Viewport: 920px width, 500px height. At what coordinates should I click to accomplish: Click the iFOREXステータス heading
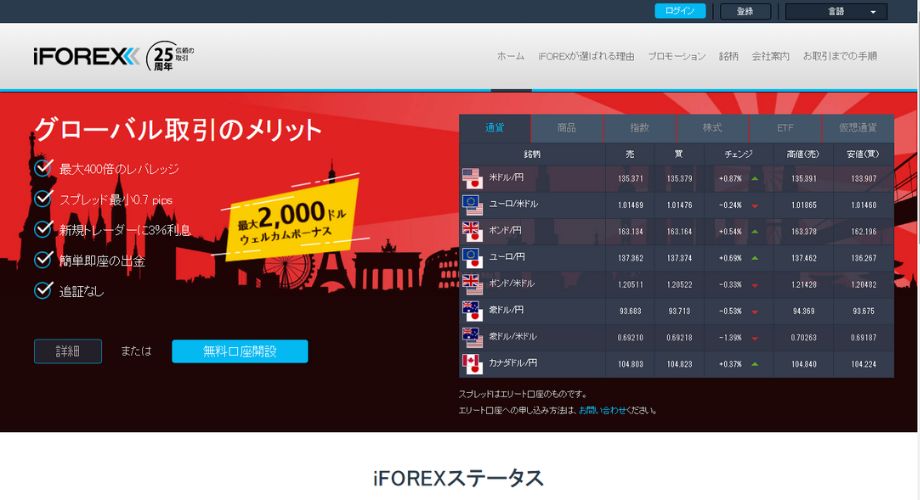click(458, 478)
